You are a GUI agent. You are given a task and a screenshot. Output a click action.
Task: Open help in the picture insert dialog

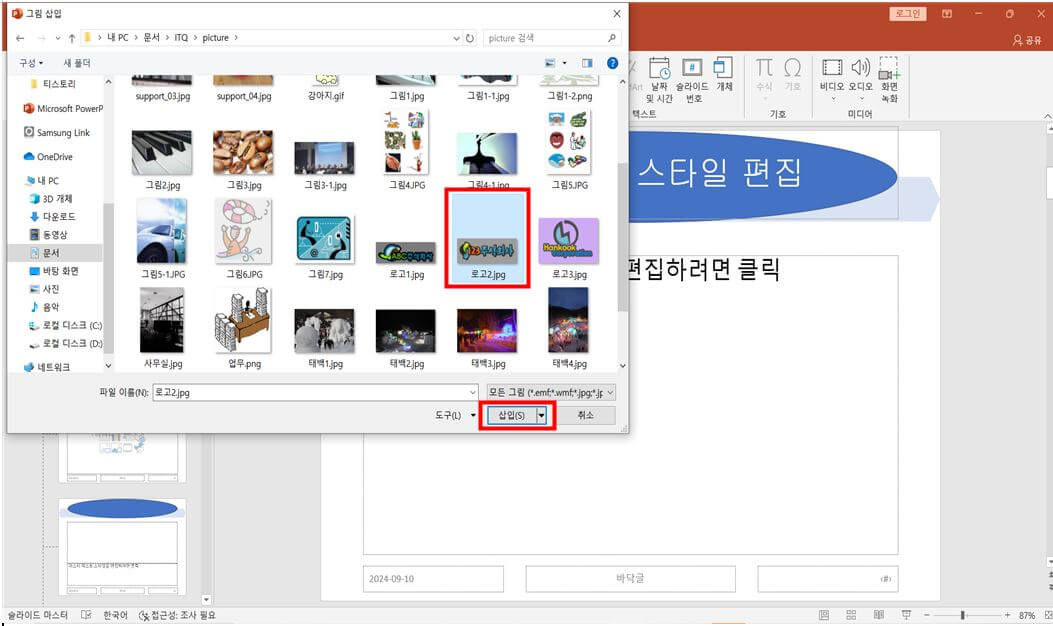611,62
